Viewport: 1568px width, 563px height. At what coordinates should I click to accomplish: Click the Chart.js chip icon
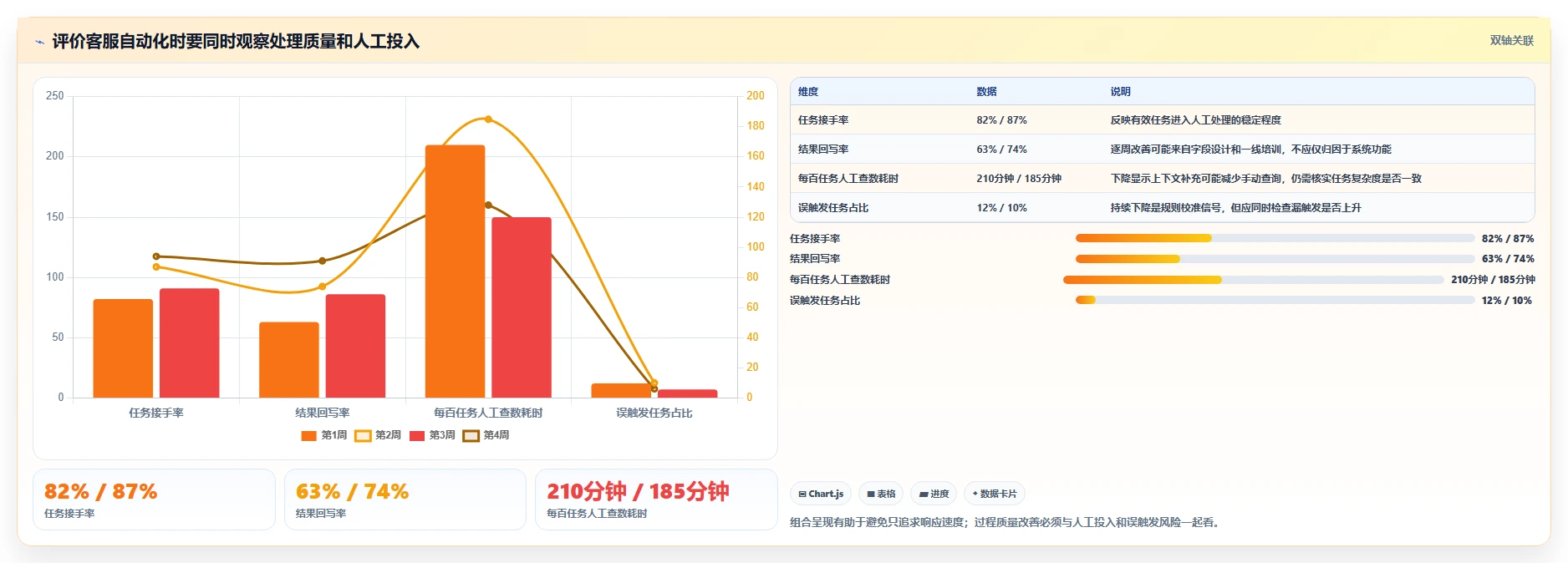tap(802, 495)
